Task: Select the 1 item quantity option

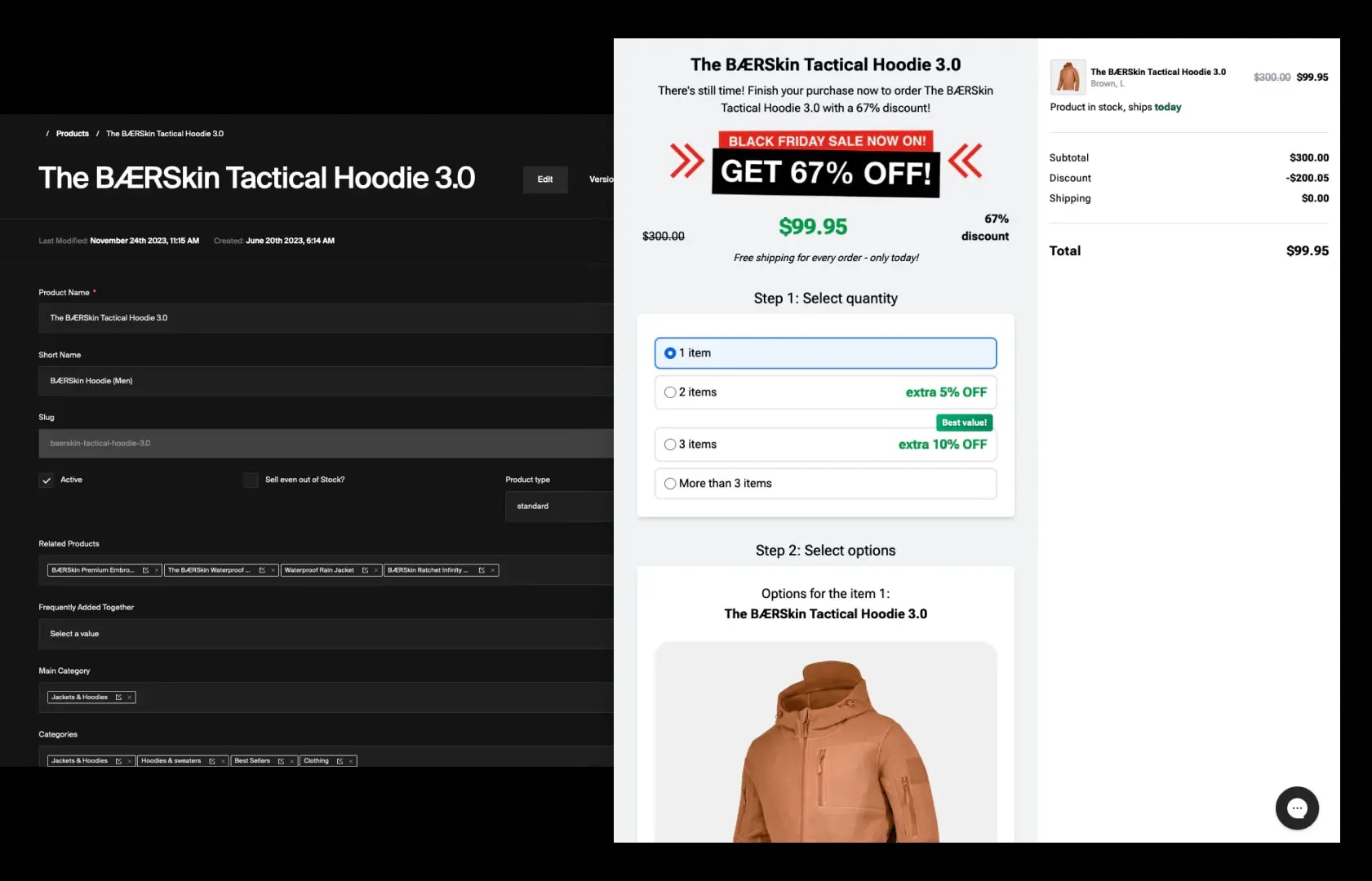Action: (825, 353)
